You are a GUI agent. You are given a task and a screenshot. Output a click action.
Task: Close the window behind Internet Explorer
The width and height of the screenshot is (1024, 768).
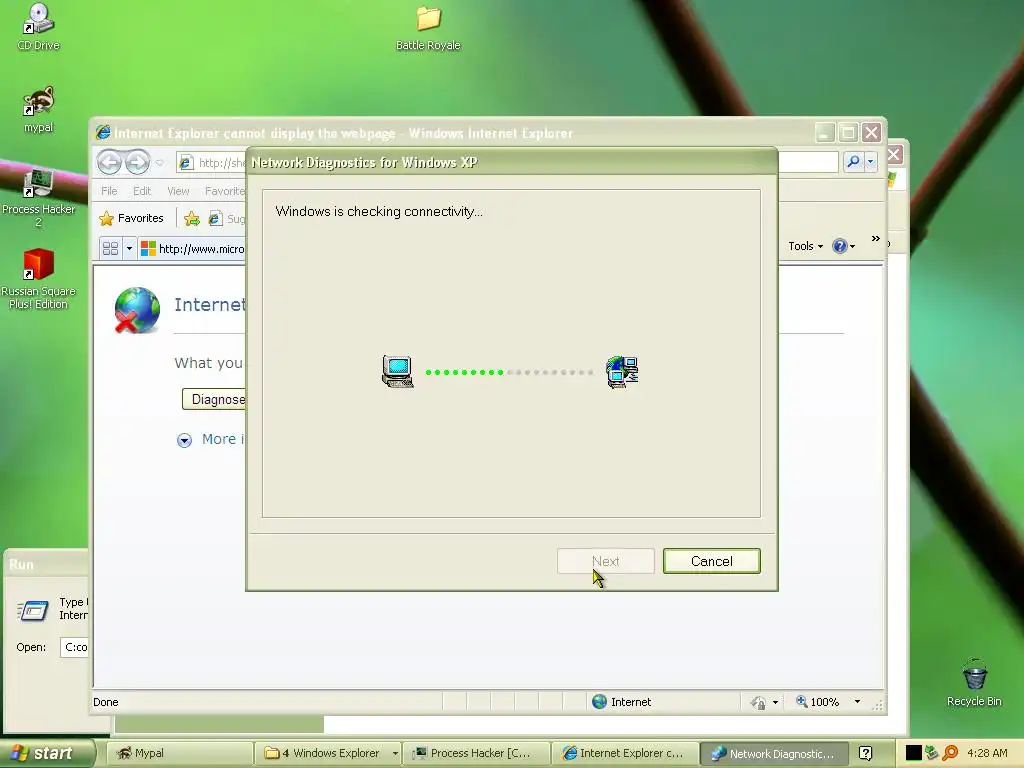click(895, 155)
